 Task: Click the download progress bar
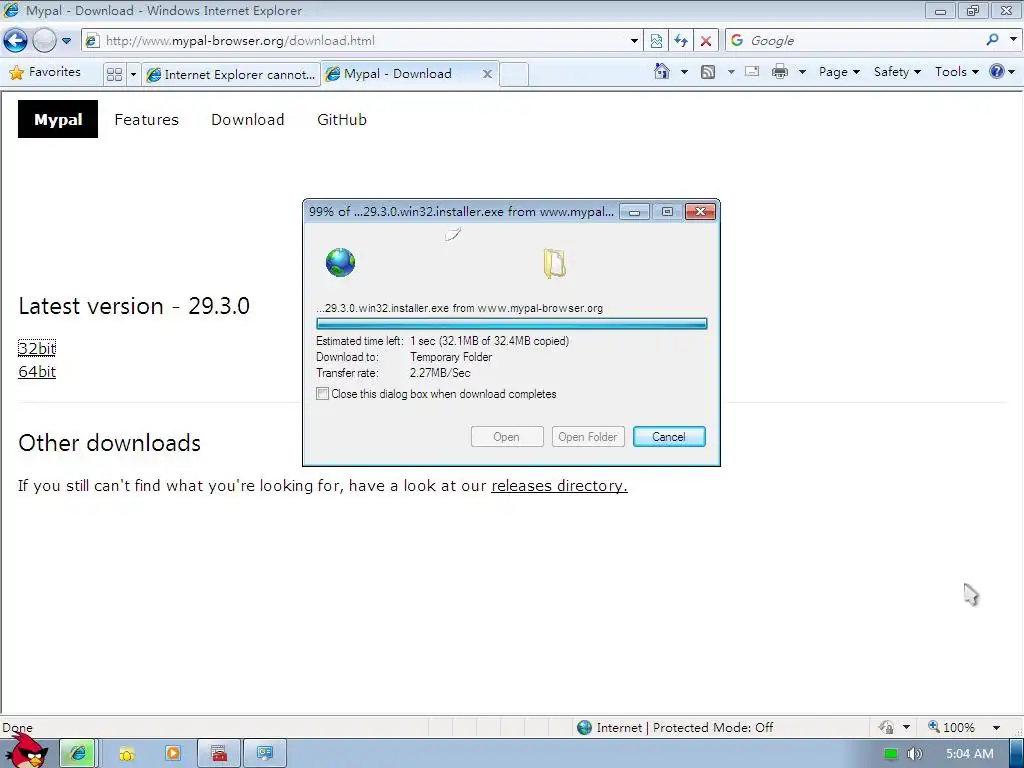511,323
